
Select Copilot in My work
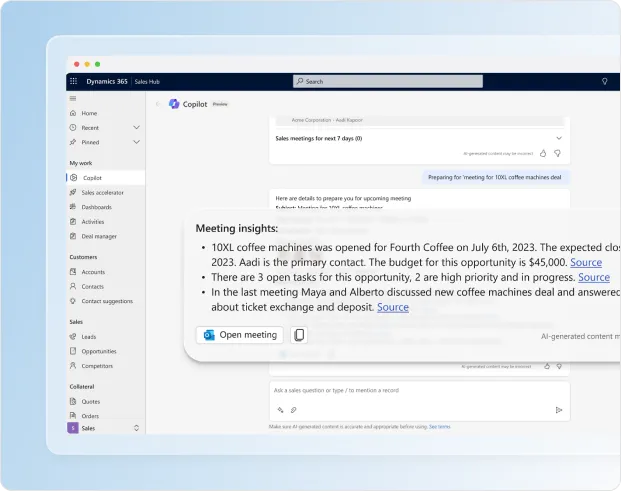pos(105,178)
